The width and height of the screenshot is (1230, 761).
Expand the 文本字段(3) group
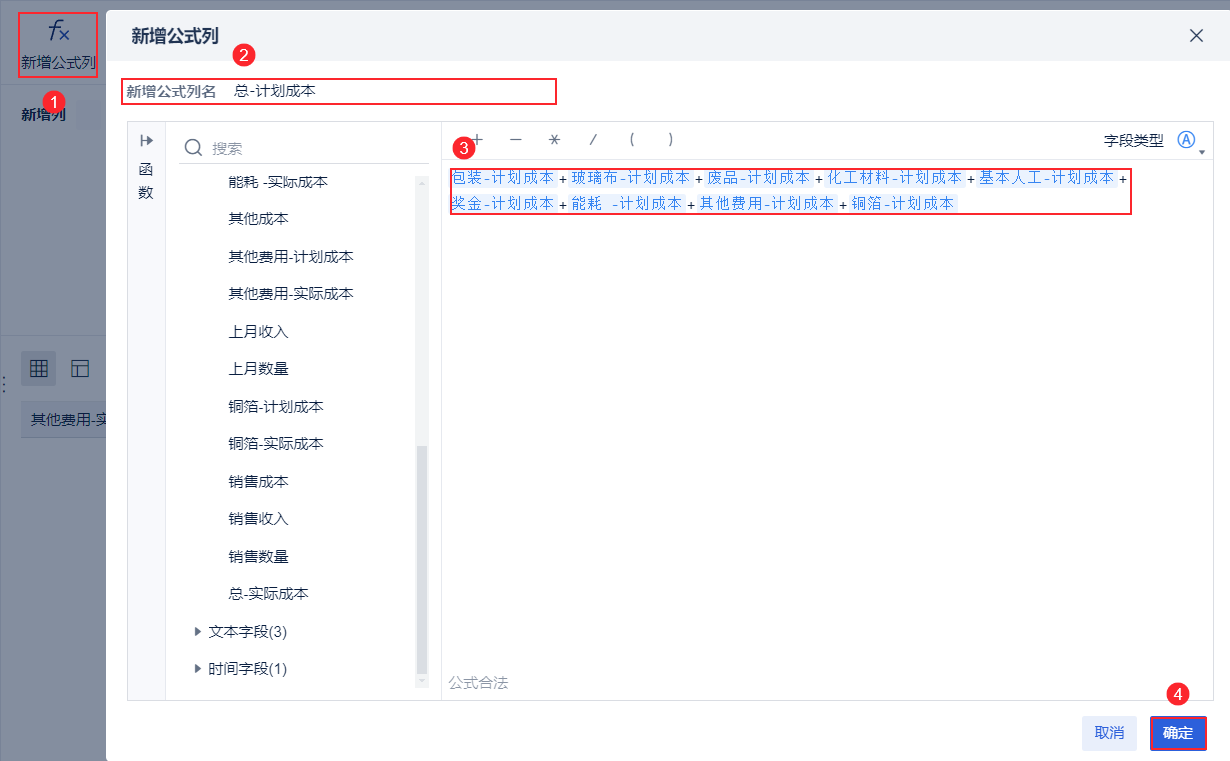pyautogui.click(x=198, y=632)
